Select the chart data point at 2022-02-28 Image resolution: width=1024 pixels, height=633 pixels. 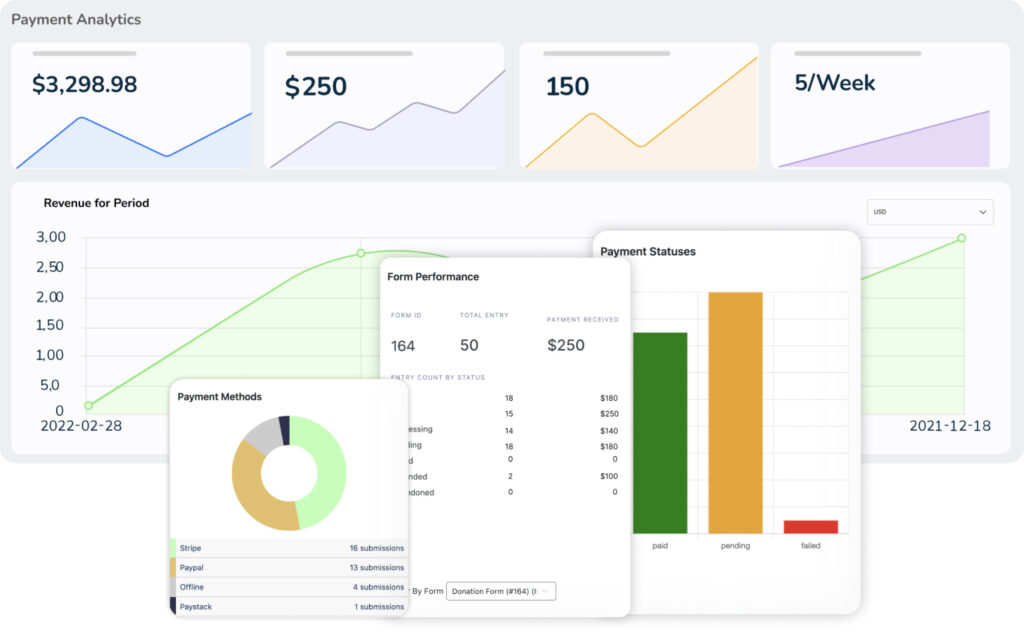click(89, 405)
